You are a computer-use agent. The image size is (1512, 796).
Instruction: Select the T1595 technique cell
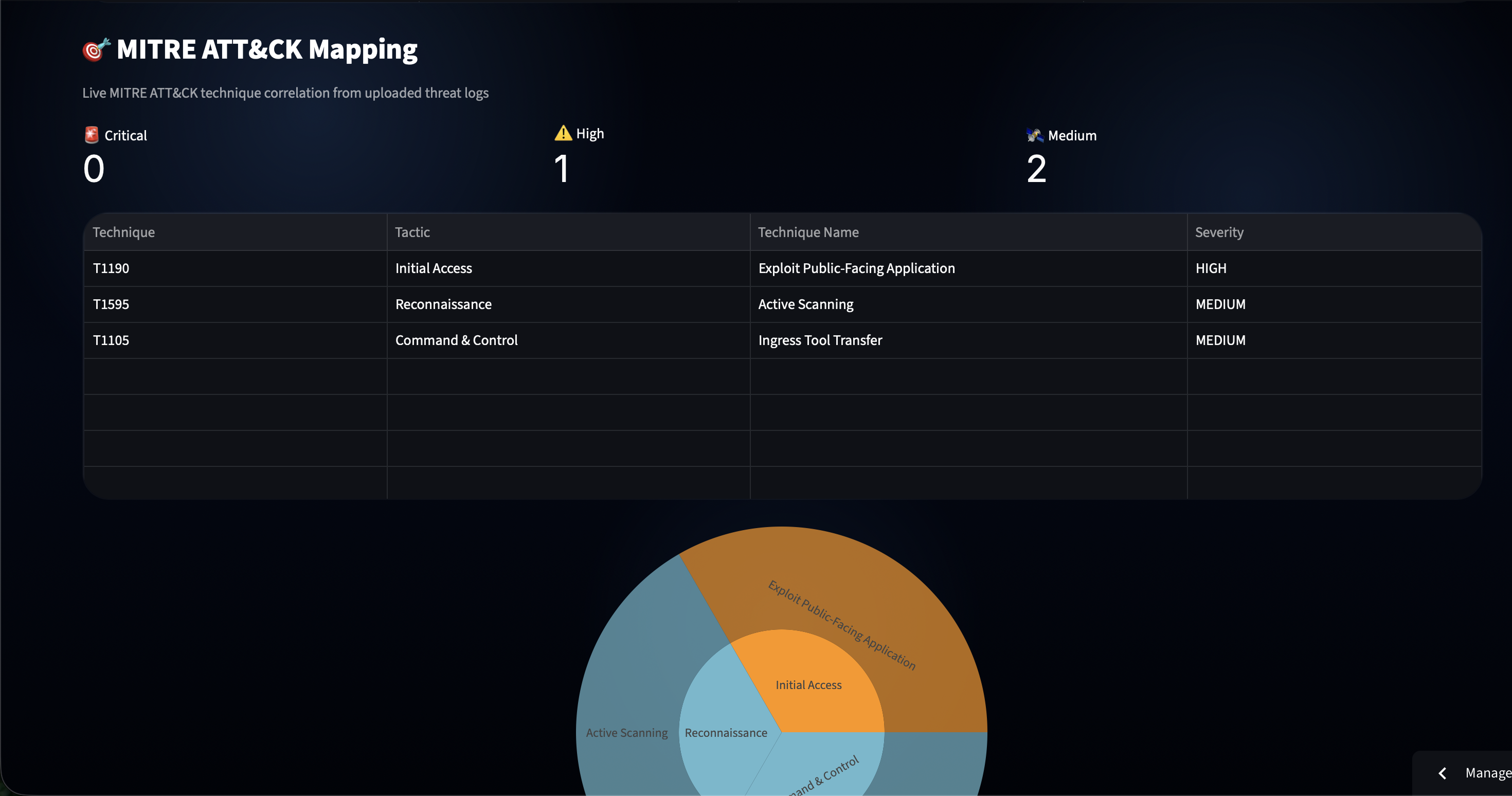pos(236,304)
